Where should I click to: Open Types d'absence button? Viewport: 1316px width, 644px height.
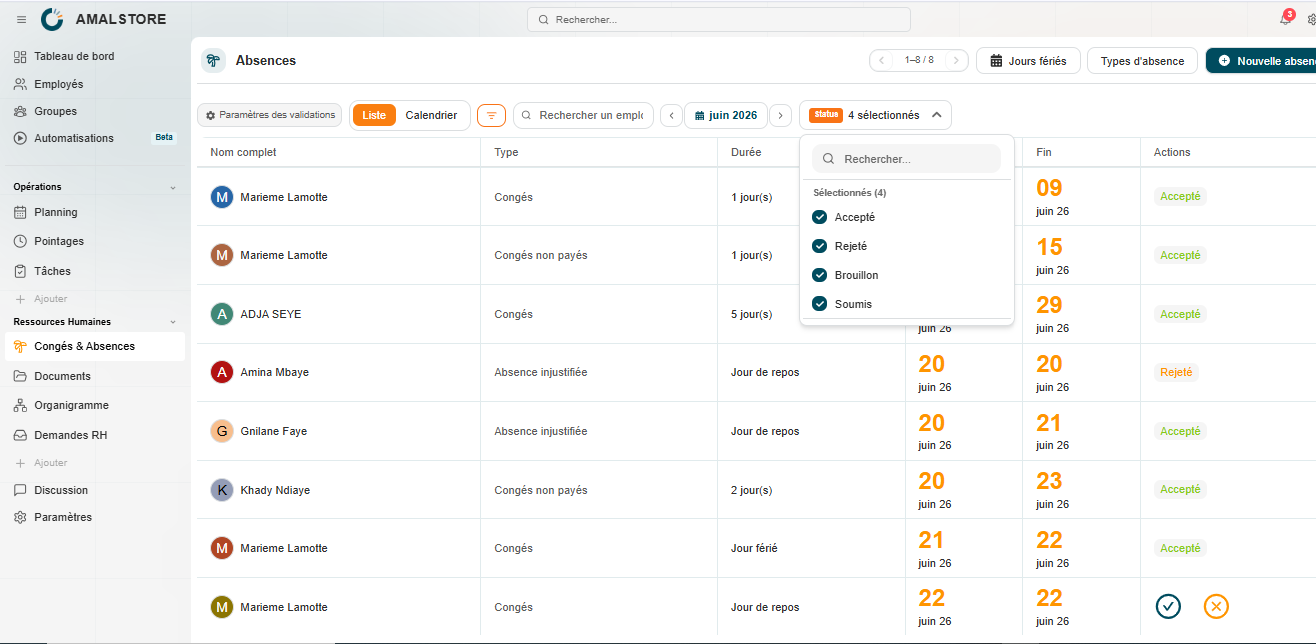[1142, 61]
